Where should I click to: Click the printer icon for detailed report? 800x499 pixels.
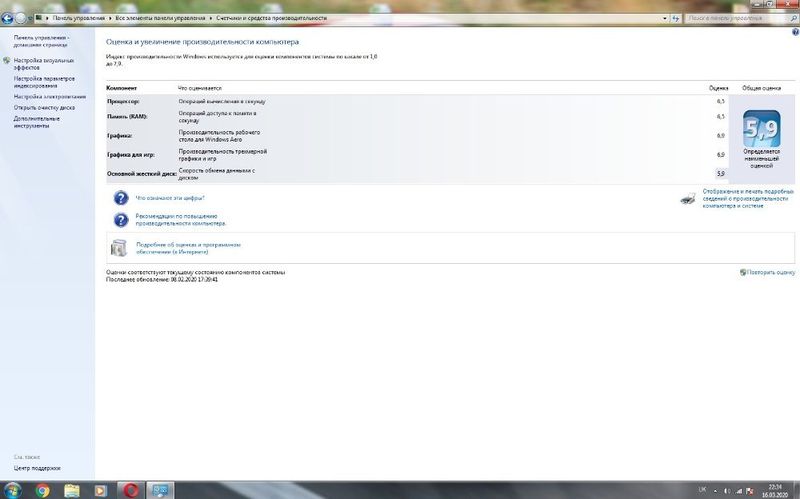(688, 198)
